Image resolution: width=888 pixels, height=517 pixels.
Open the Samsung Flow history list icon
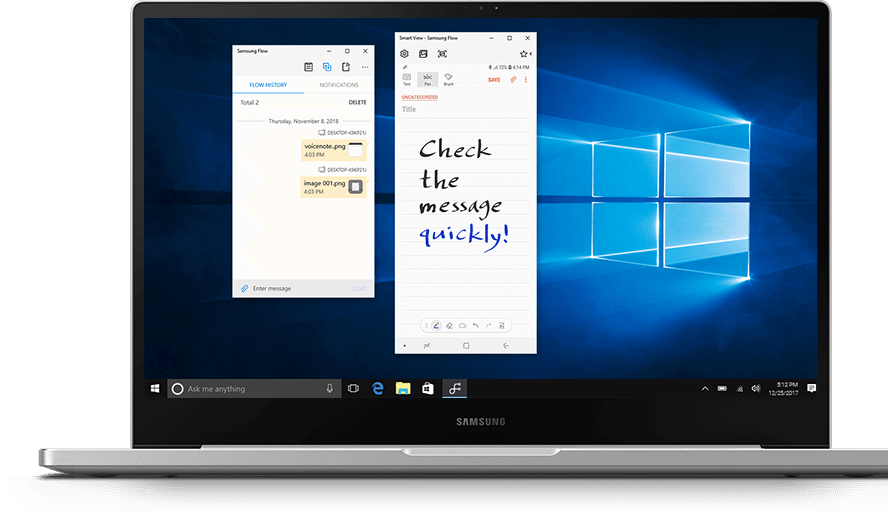[x=308, y=67]
